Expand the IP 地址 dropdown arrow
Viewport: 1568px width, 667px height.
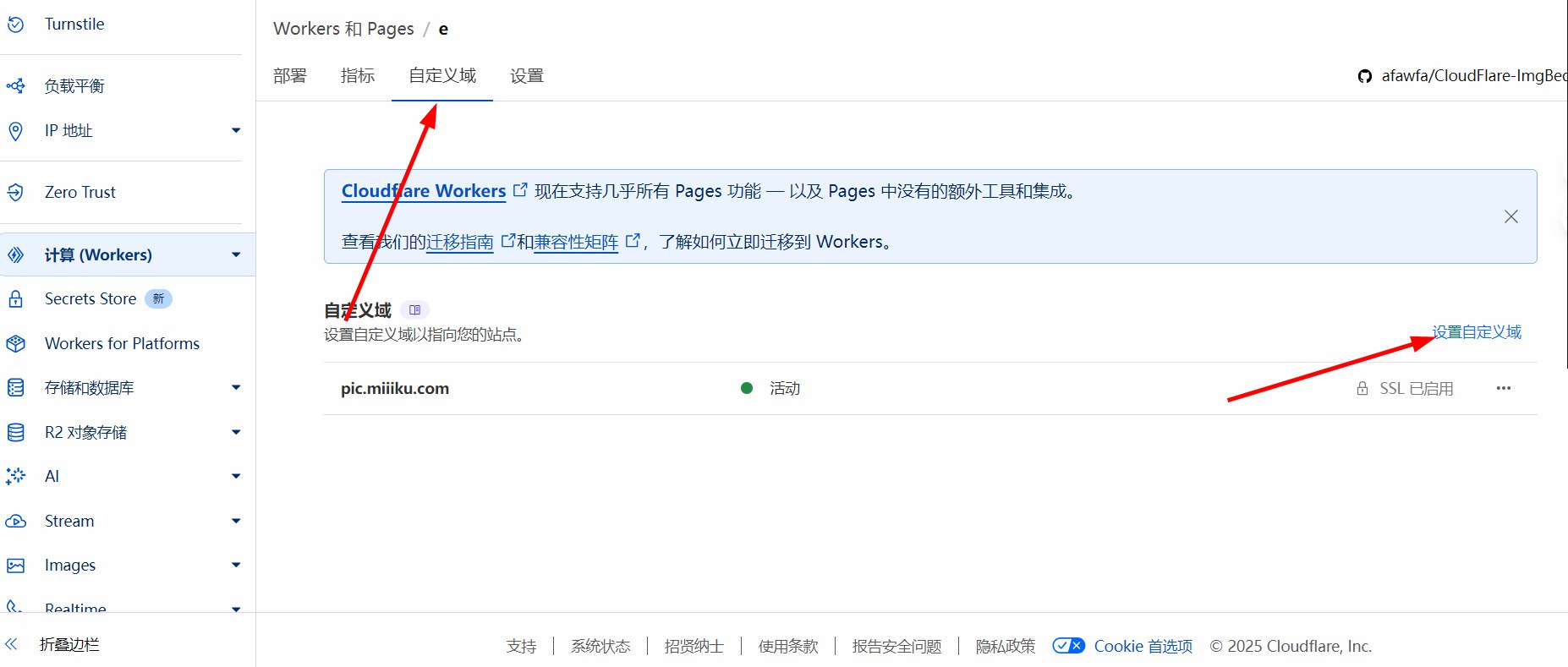point(236,130)
